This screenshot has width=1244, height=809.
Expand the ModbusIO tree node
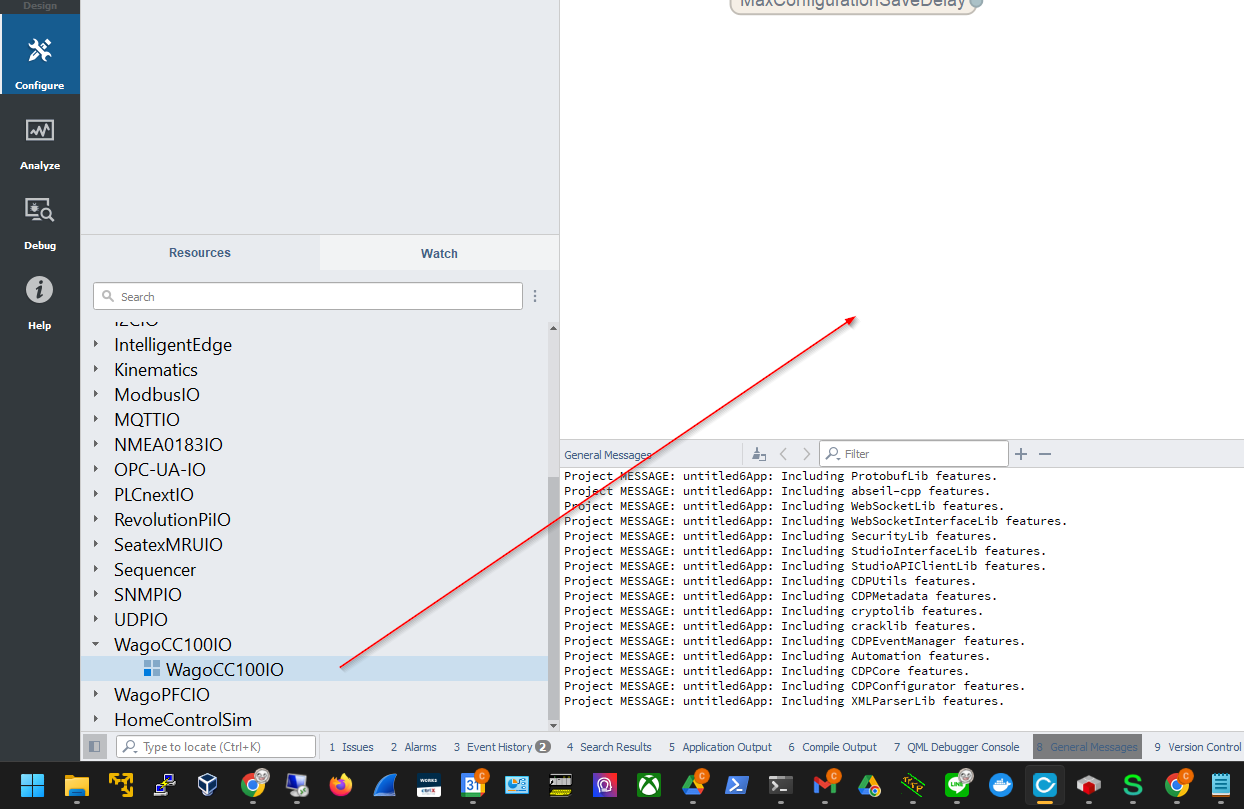click(96, 394)
